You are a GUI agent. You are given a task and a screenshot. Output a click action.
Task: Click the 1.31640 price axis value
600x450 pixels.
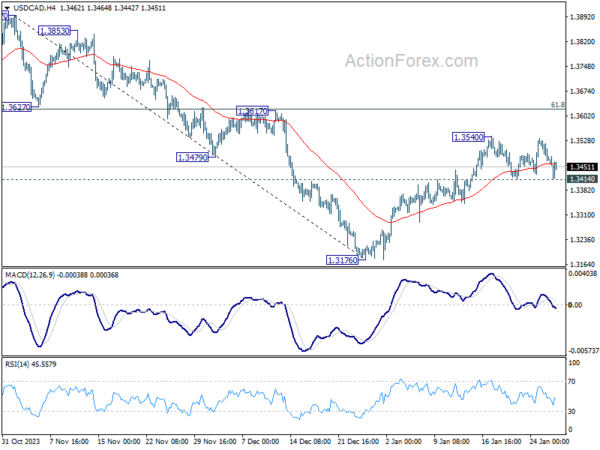tap(582, 264)
